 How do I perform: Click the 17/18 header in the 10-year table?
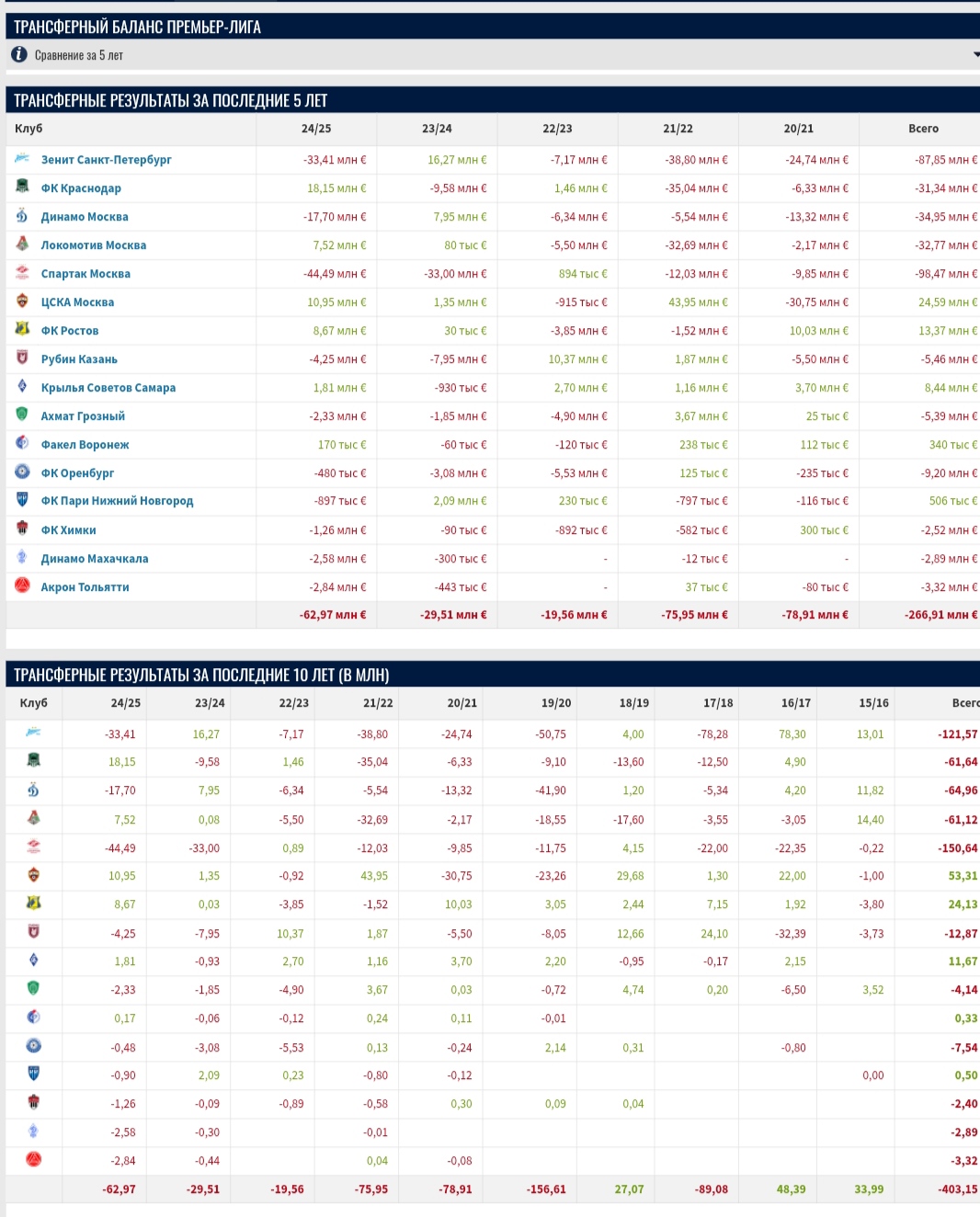(718, 703)
